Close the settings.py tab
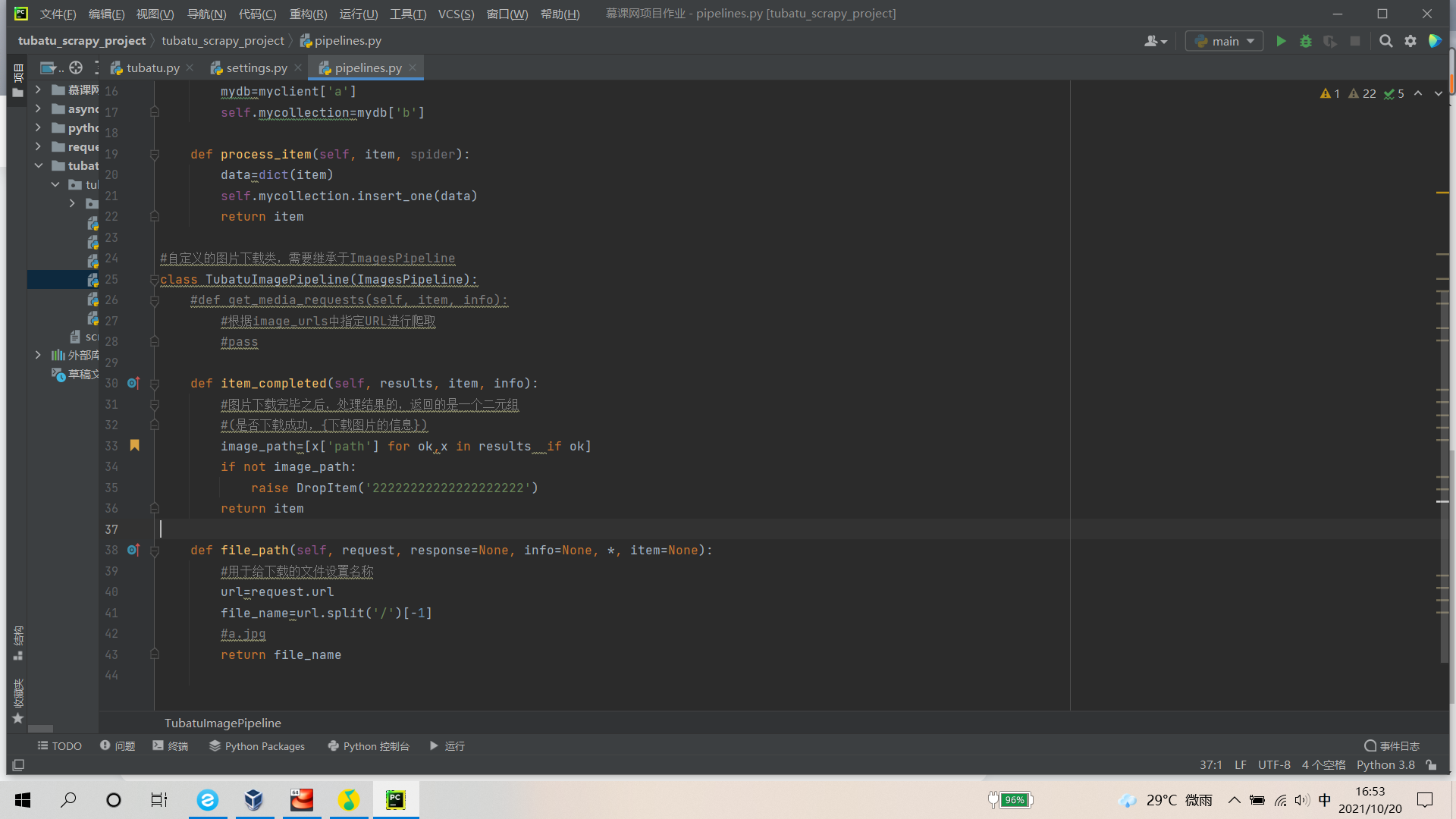 [x=298, y=68]
